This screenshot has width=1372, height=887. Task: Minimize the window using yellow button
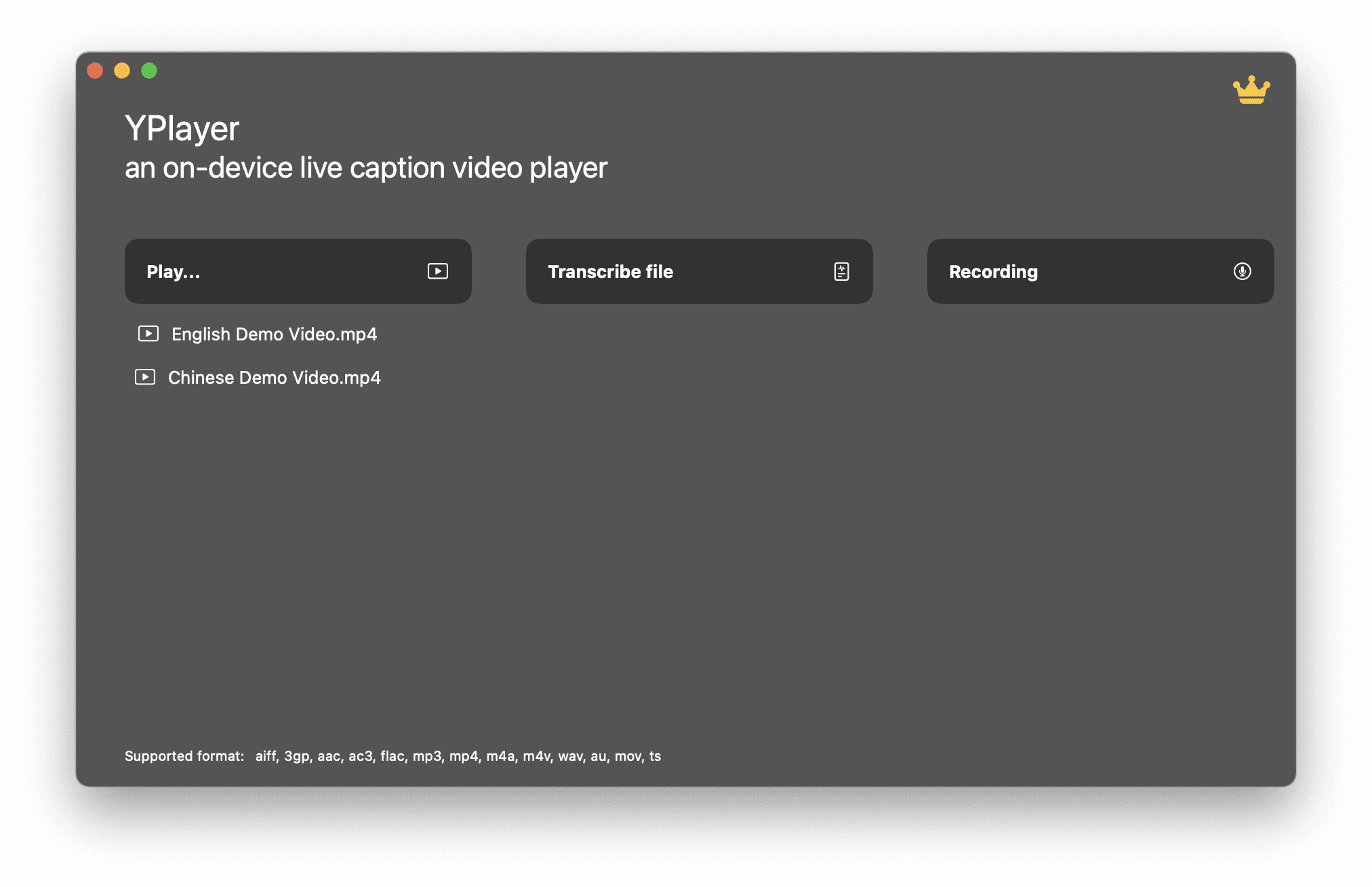122,71
